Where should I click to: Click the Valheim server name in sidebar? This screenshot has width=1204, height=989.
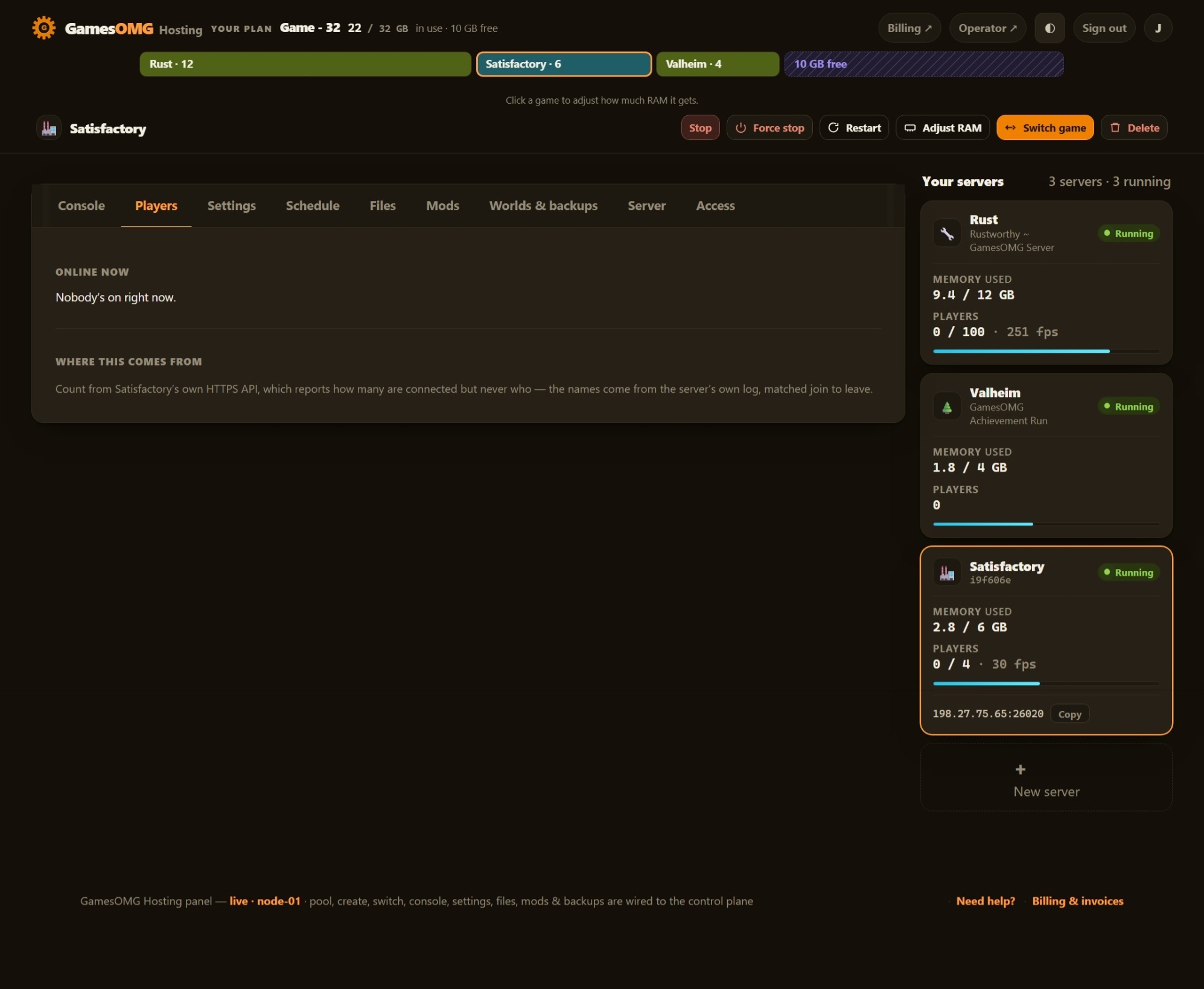[995, 393]
